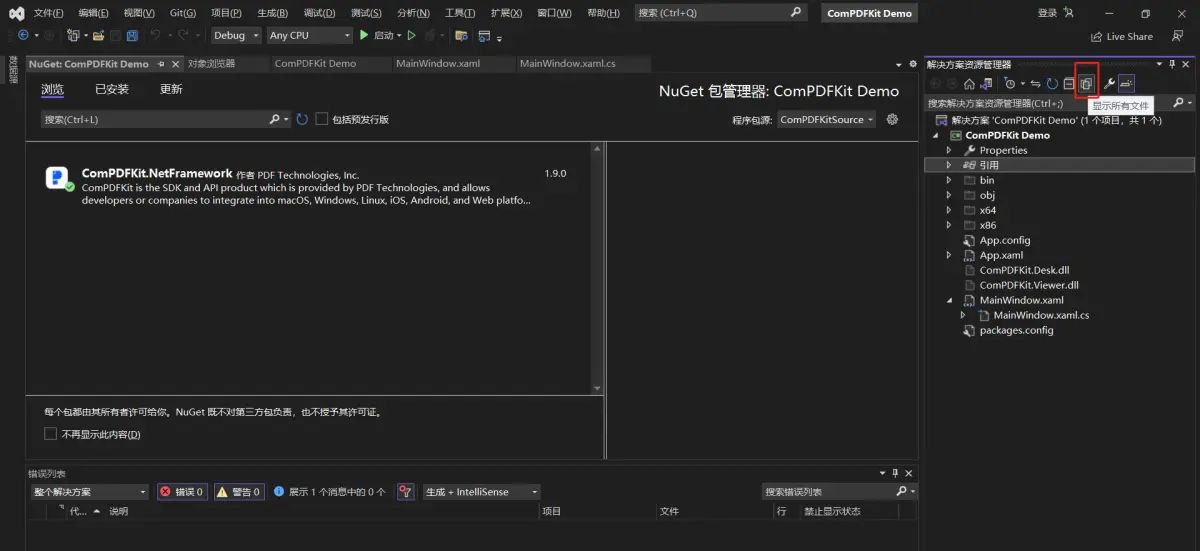Select packages.config in Solution Explorer
Viewport: 1200px width, 551px height.
[x=1016, y=330]
